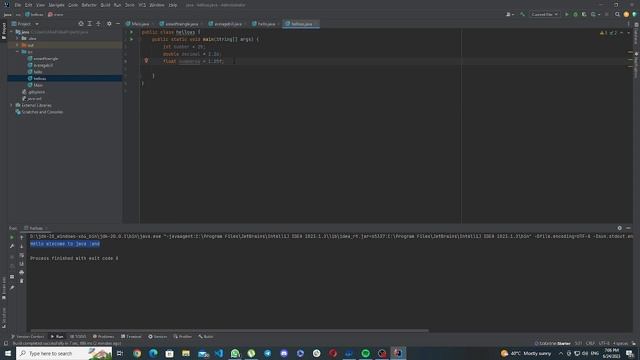The width and height of the screenshot is (640, 360).
Task: Open the Build menu
Action: pyautogui.click(x=105, y=5)
